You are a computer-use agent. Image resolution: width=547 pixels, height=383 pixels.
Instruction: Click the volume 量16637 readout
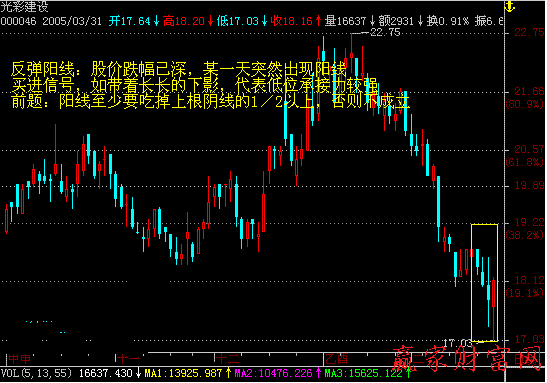coord(345,21)
